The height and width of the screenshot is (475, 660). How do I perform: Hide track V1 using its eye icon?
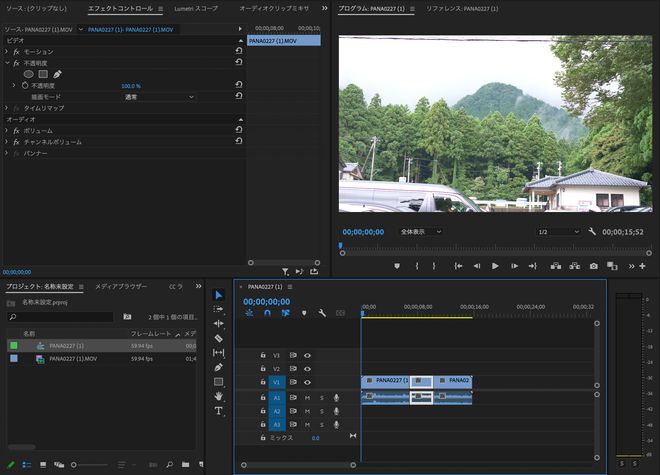tap(308, 382)
